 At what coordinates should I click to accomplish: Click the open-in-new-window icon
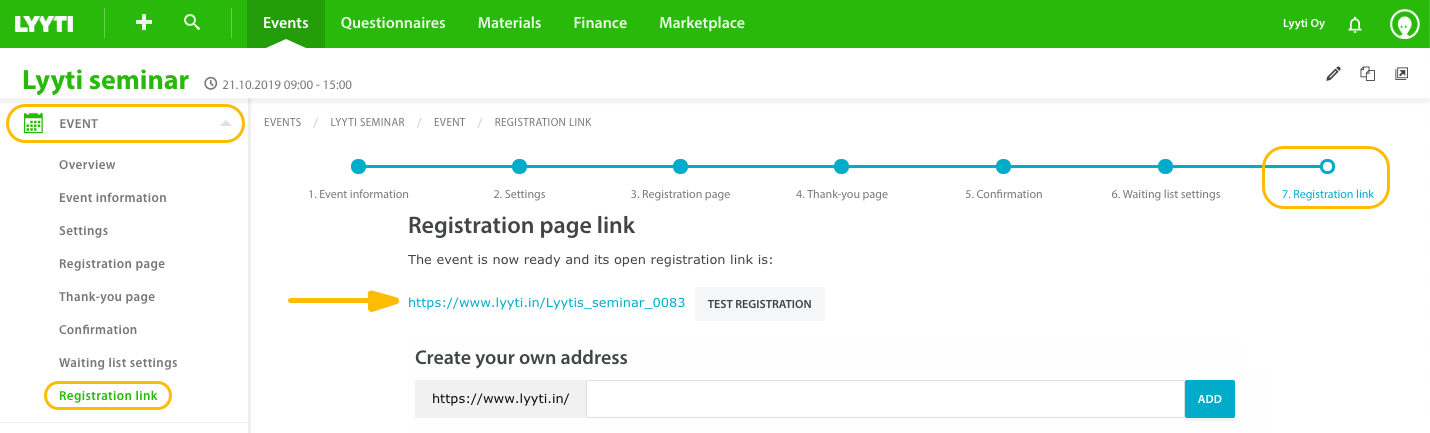(x=1402, y=73)
